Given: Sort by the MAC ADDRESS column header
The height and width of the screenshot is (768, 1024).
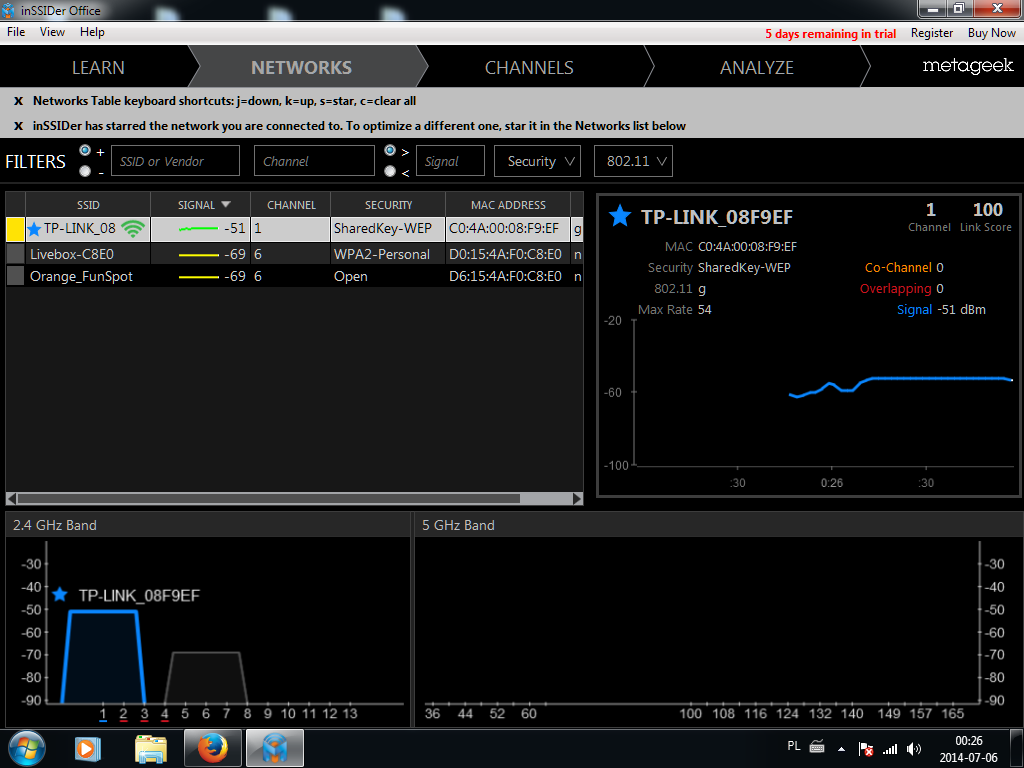Looking at the screenshot, I should tap(508, 204).
